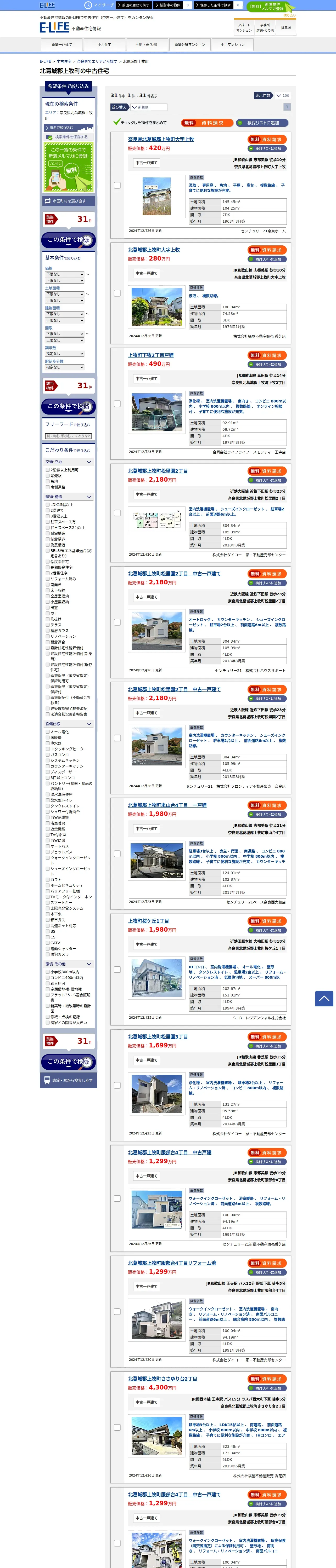Open the 土地面積 上限なし dropdown
The width and height of the screenshot is (336, 1568).
(65, 301)
